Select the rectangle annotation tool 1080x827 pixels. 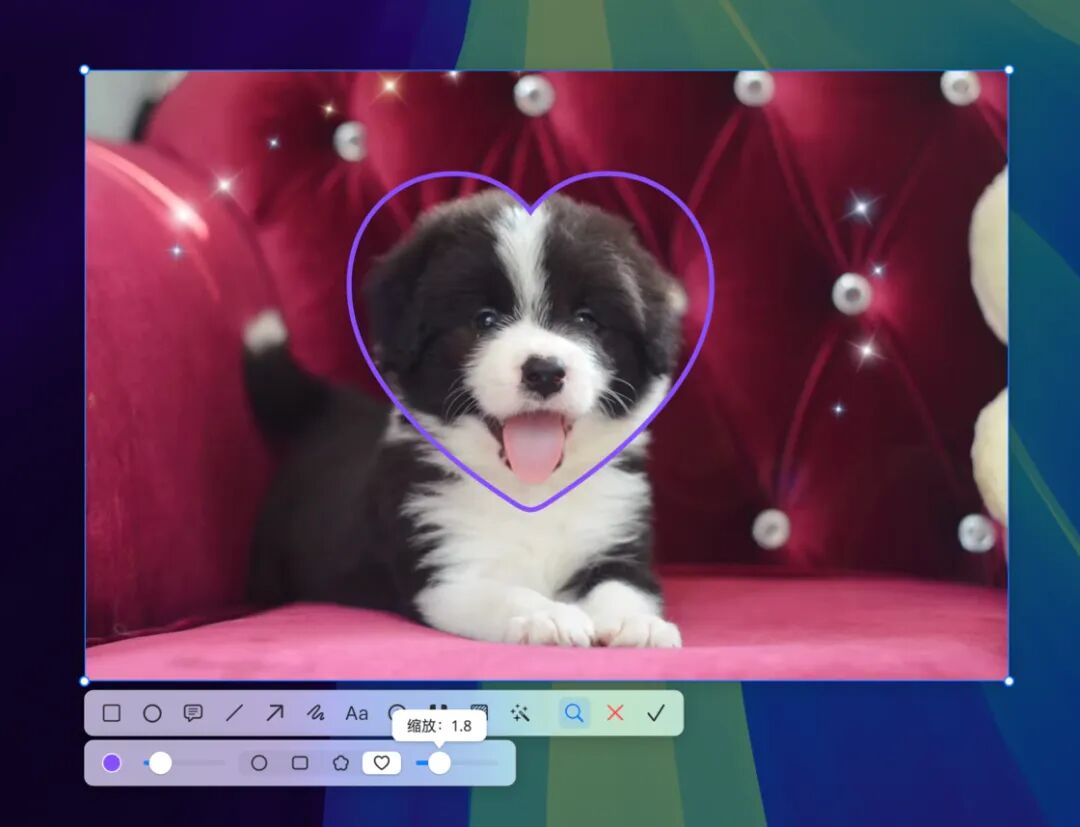coord(112,713)
